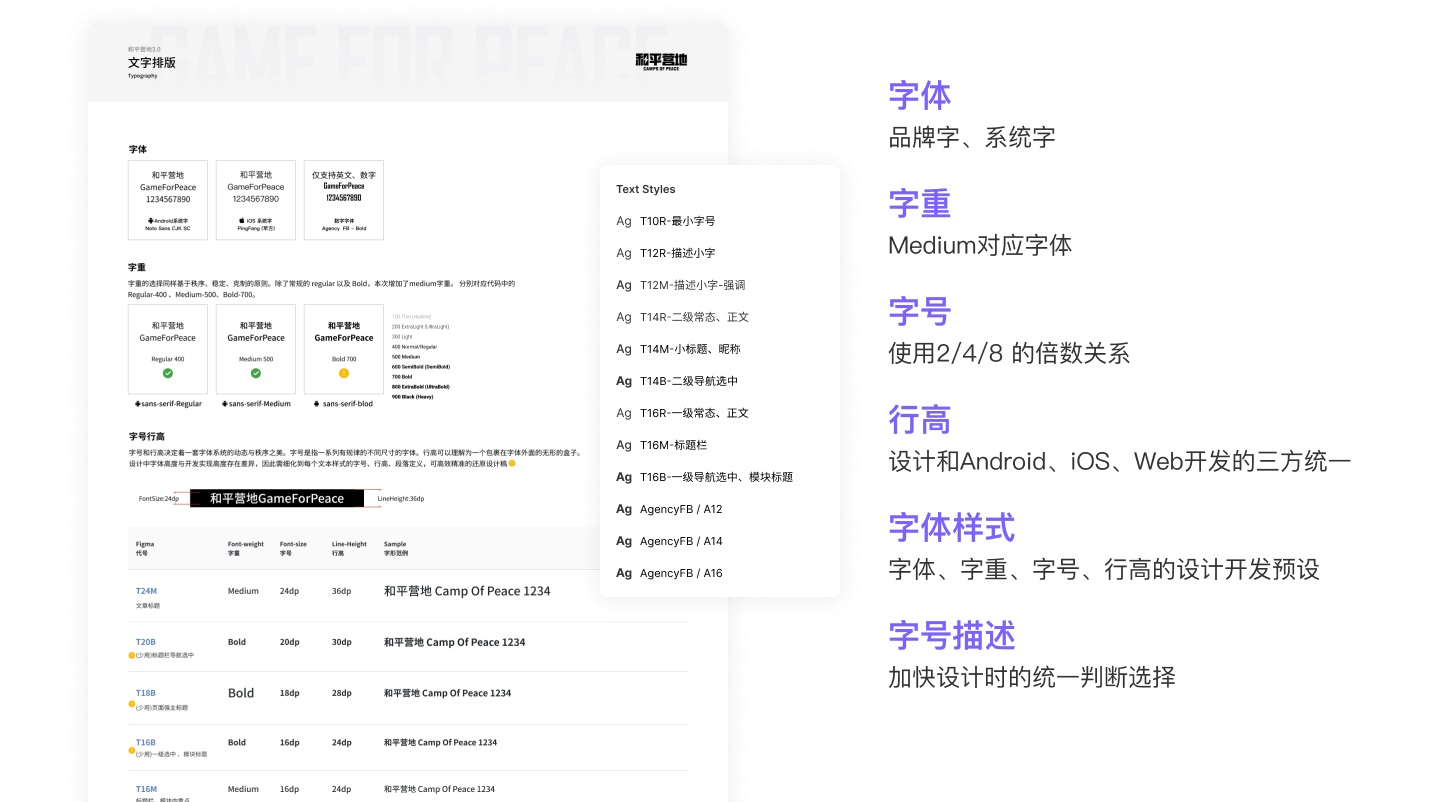The height and width of the screenshot is (802, 1440).
Task: Click the purple 字重 heading on the right
Action: click(x=920, y=204)
